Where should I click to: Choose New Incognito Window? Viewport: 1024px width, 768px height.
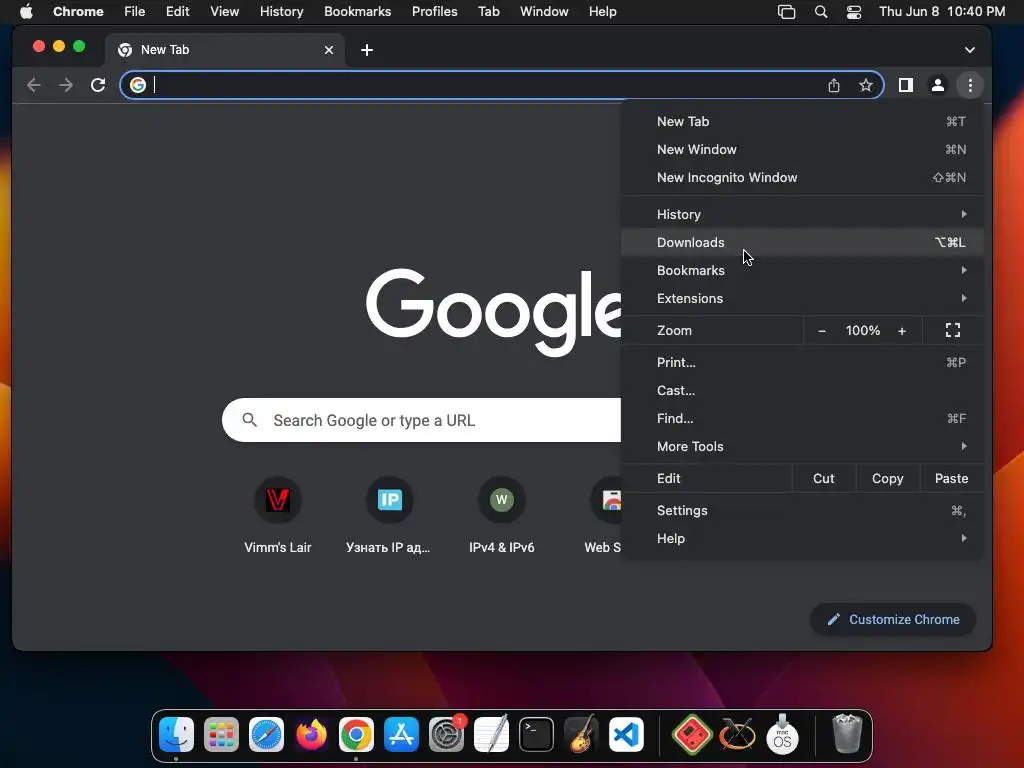point(802,178)
